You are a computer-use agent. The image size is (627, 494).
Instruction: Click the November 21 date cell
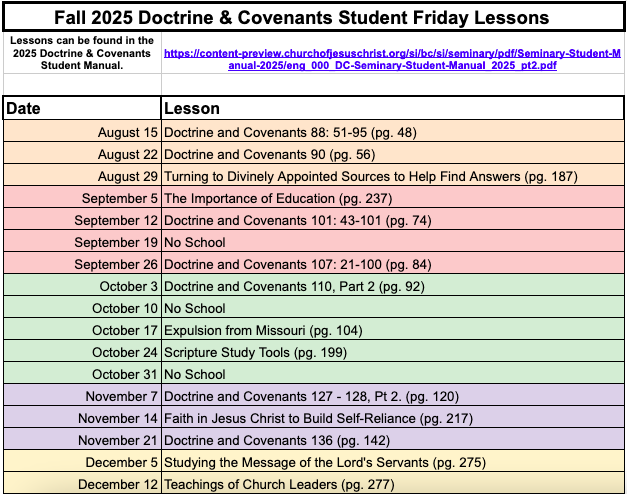pos(82,440)
